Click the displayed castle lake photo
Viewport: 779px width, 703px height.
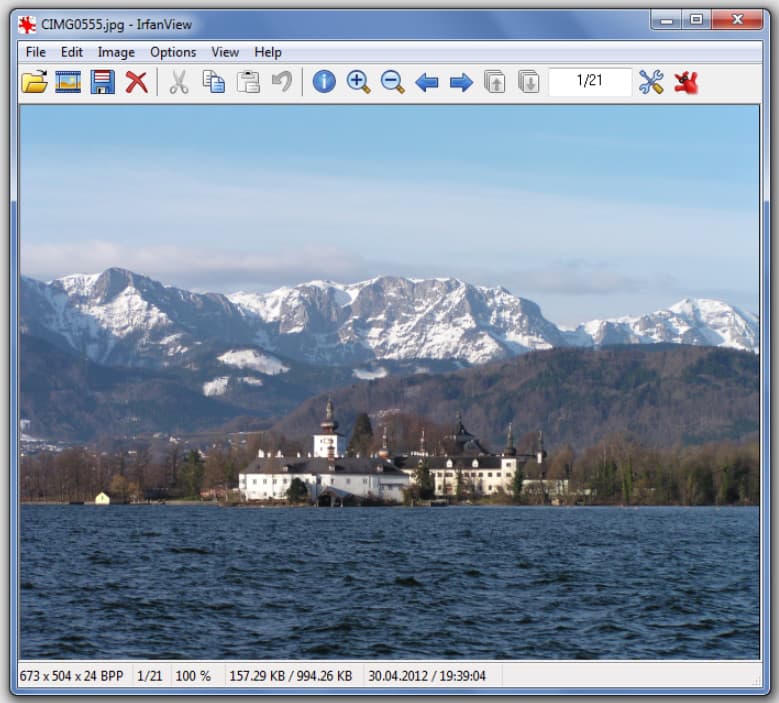pos(390,382)
